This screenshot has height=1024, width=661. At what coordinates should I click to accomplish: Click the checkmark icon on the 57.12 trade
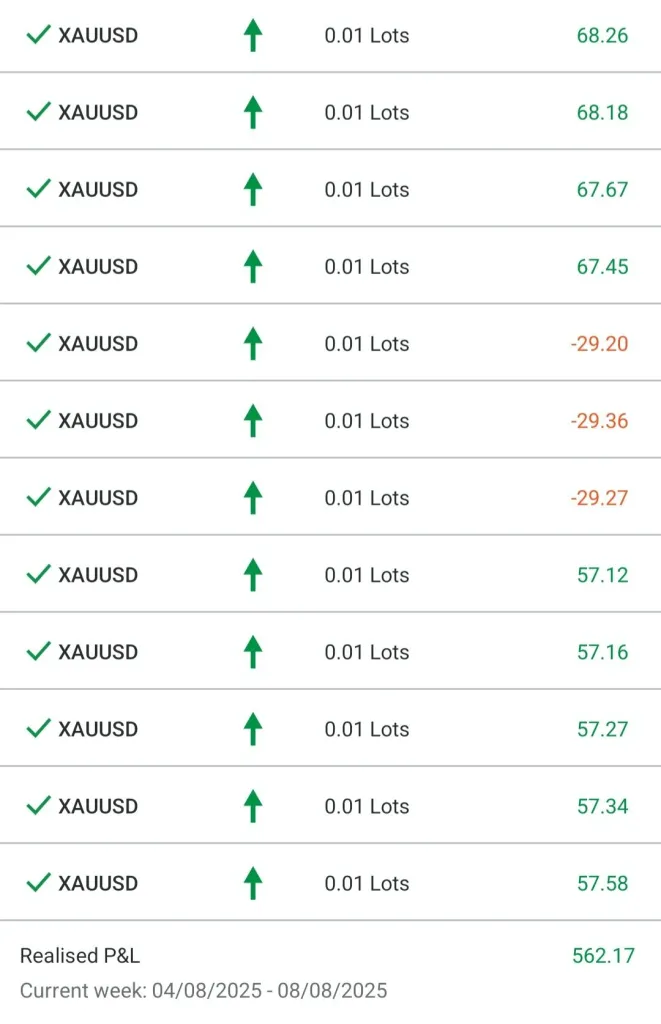click(x=38, y=574)
